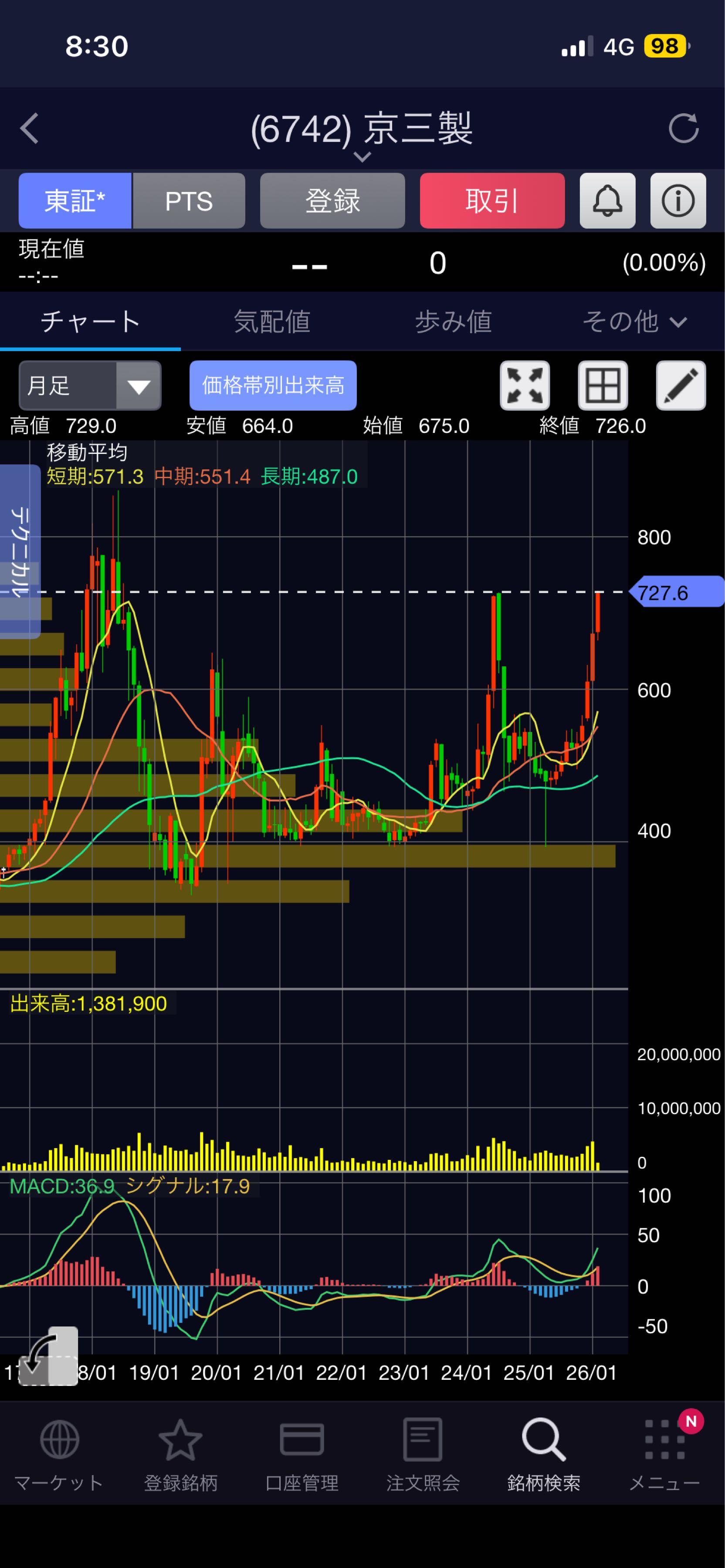Image resolution: width=725 pixels, height=1568 pixels.
Task: Switch market to 東証
Action: pos(75,201)
